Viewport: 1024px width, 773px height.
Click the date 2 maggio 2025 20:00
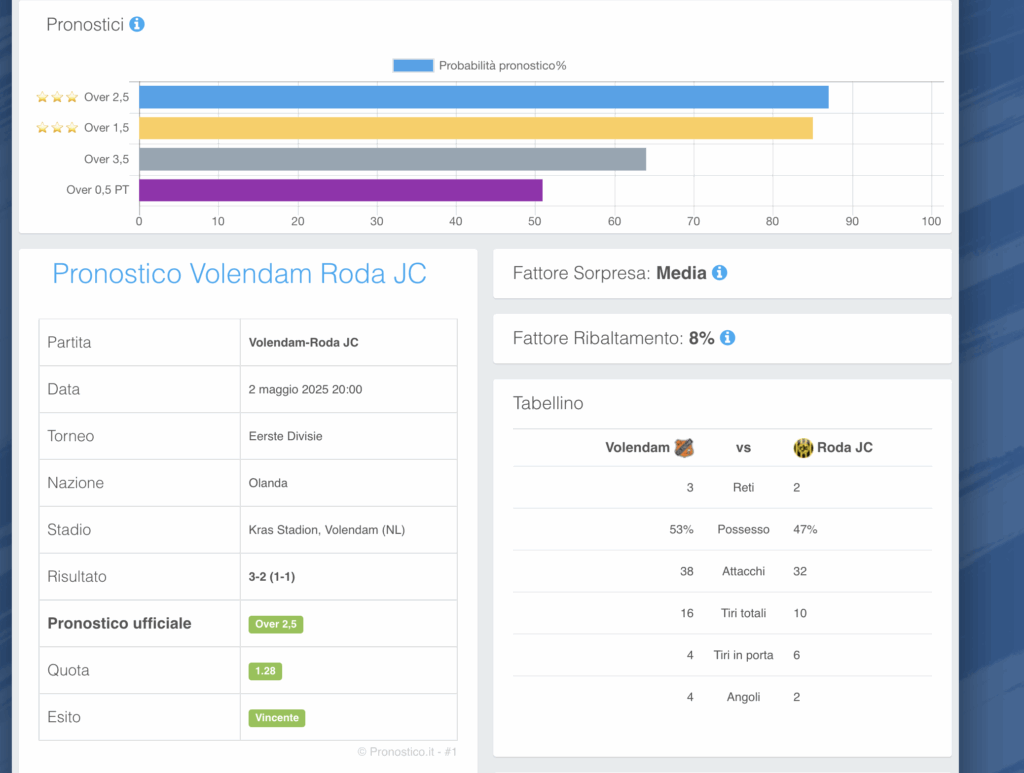(305, 390)
